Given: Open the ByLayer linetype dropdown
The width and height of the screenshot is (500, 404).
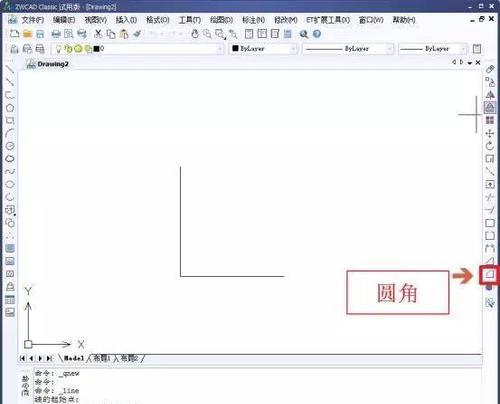Looking at the screenshot, I should 348,49.
